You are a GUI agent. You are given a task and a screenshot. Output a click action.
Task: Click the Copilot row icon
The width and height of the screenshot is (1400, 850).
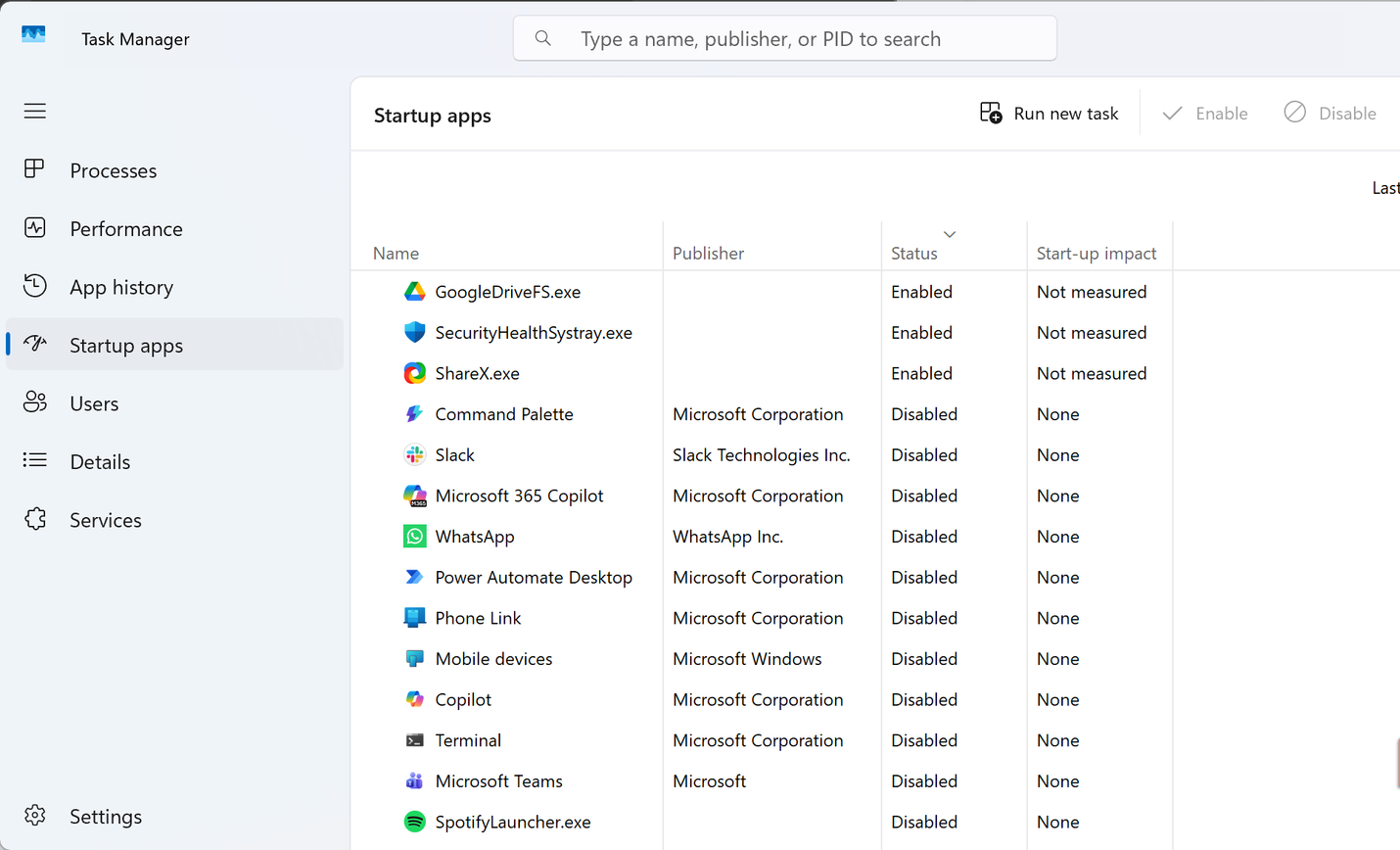(x=415, y=699)
